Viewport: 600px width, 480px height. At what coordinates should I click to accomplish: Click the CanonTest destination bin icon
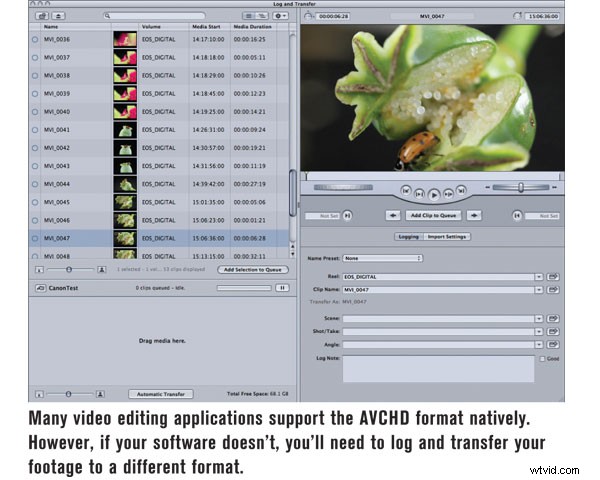(x=40, y=288)
